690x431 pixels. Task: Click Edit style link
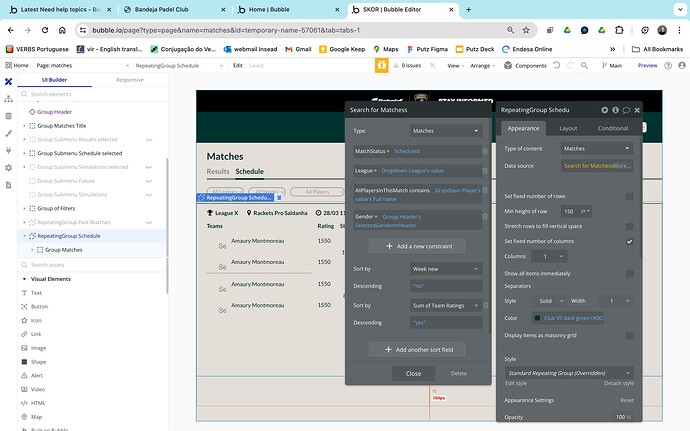click(x=516, y=383)
